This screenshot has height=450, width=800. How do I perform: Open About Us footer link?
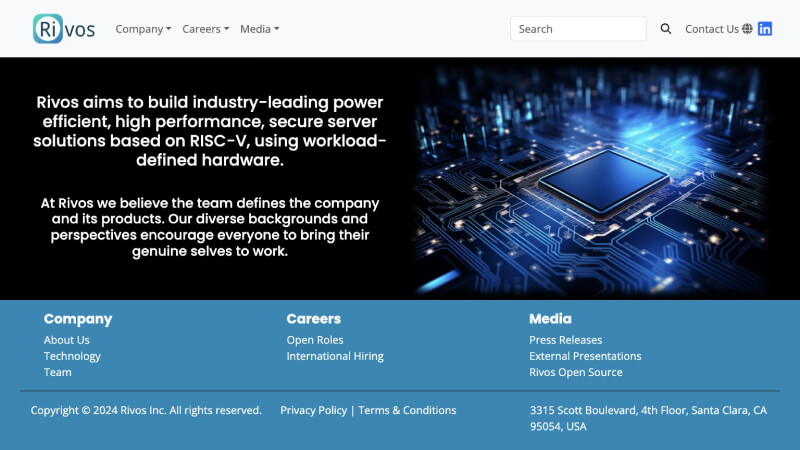point(67,340)
